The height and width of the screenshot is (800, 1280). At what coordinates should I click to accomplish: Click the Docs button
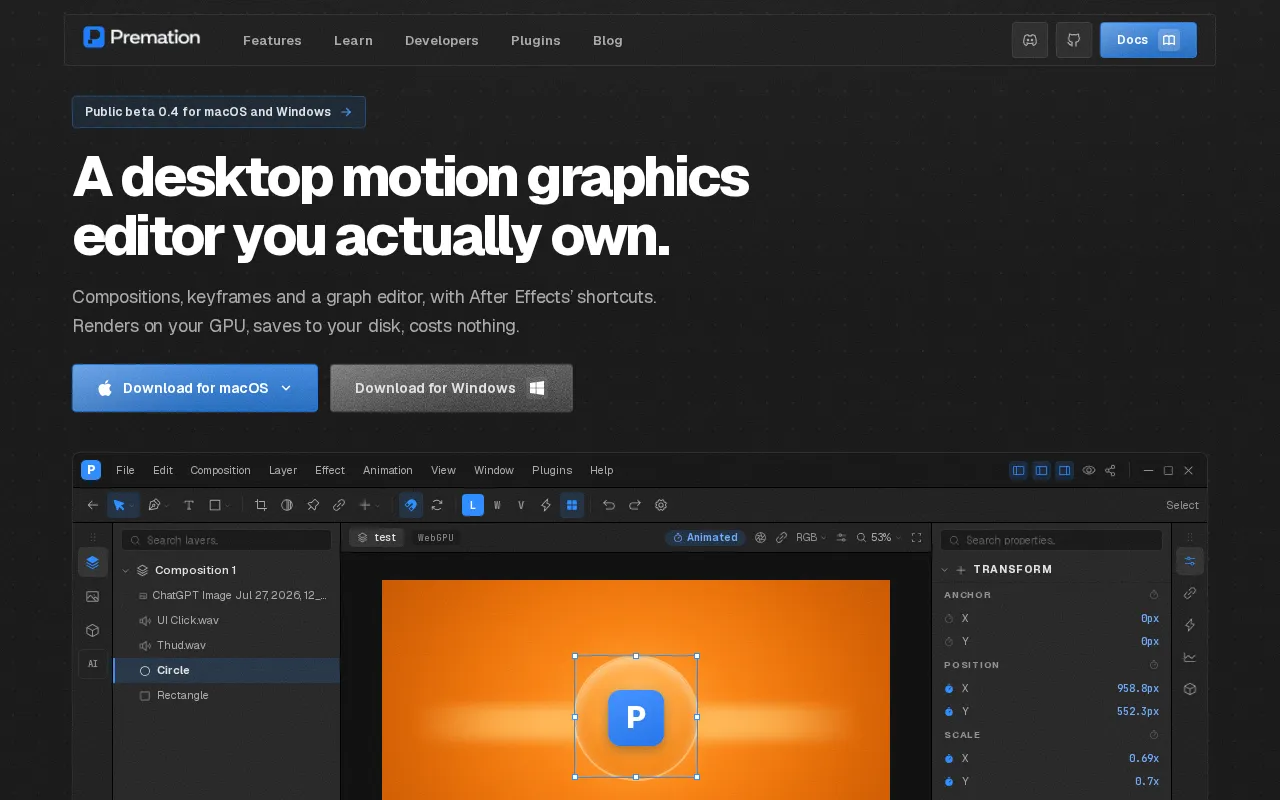point(1148,40)
